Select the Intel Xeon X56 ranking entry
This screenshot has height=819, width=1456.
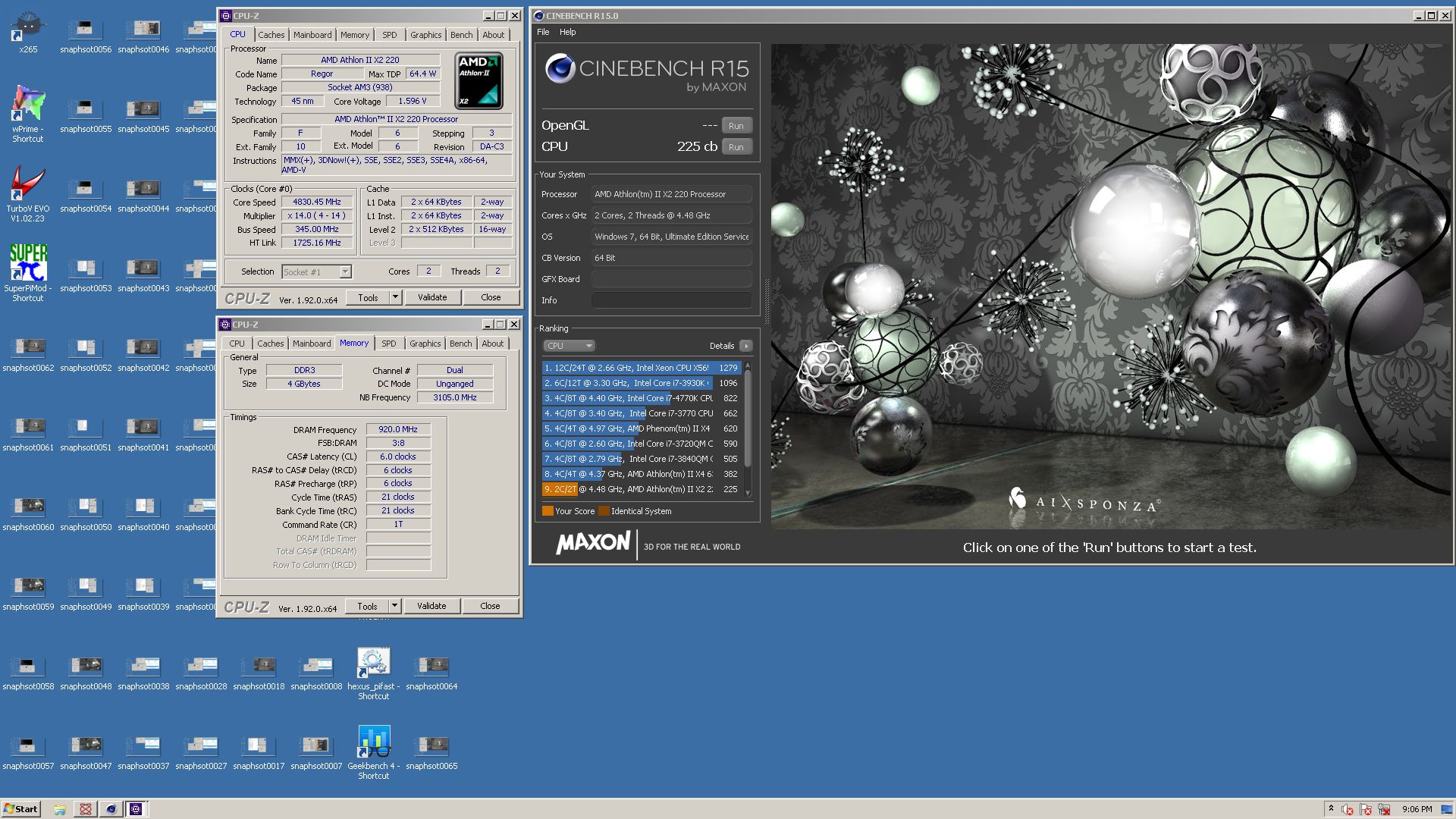[641, 368]
